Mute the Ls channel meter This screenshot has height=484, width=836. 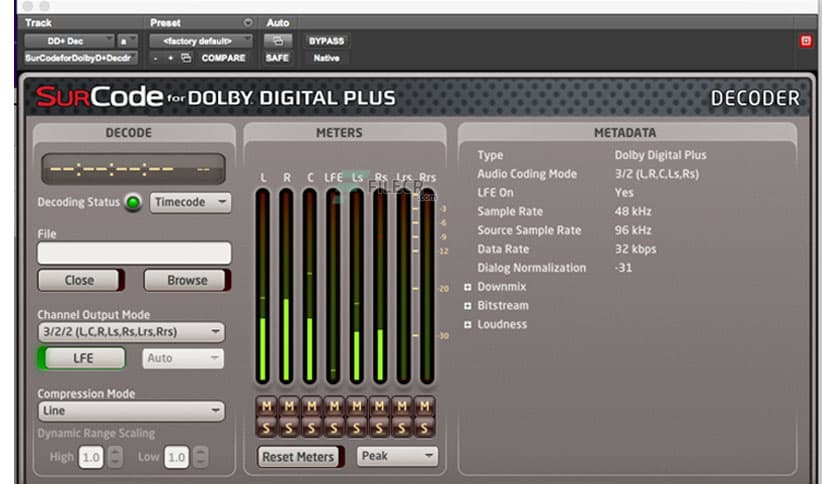[357, 407]
